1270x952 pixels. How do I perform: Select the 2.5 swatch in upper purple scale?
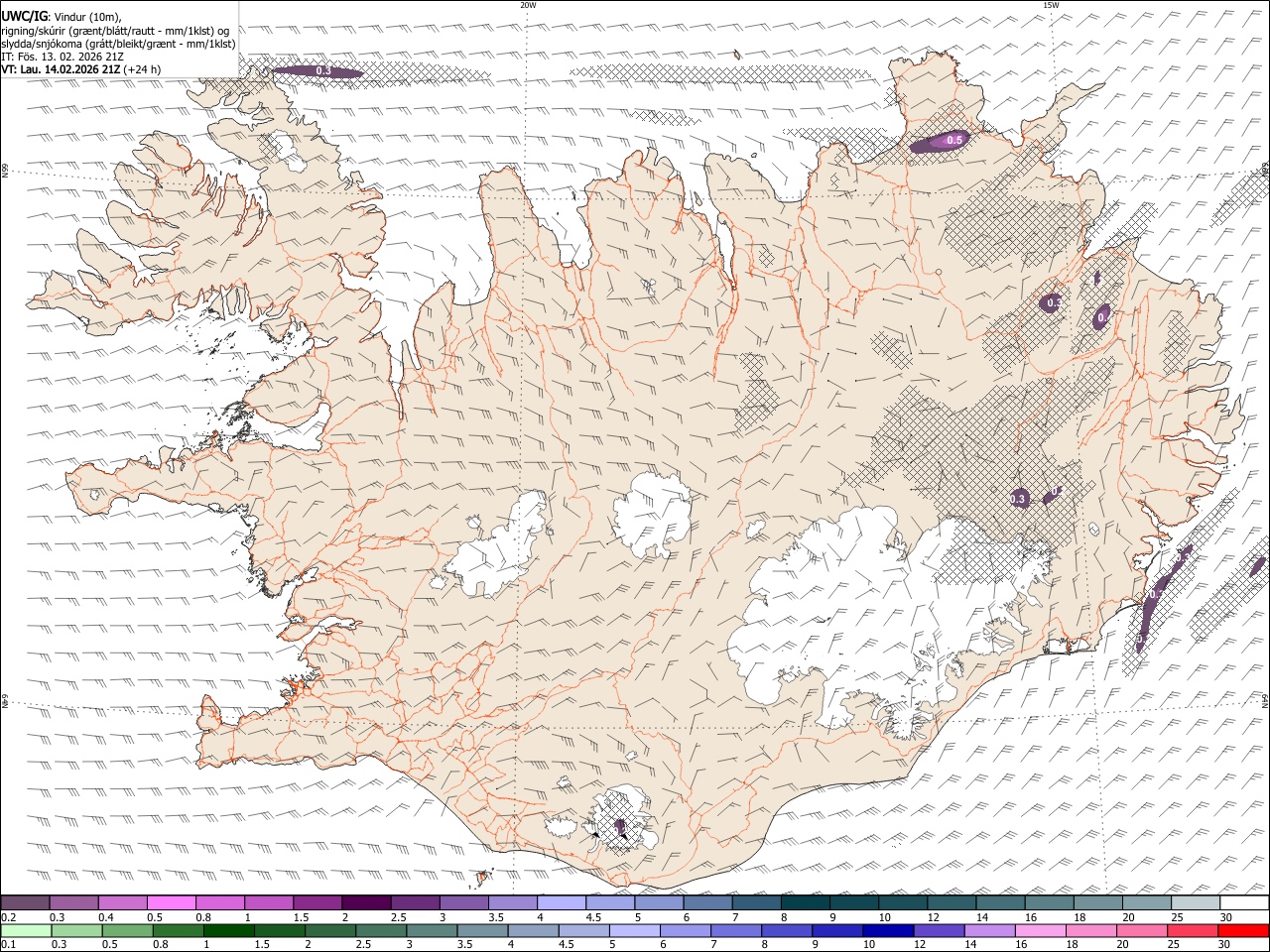(x=415, y=902)
